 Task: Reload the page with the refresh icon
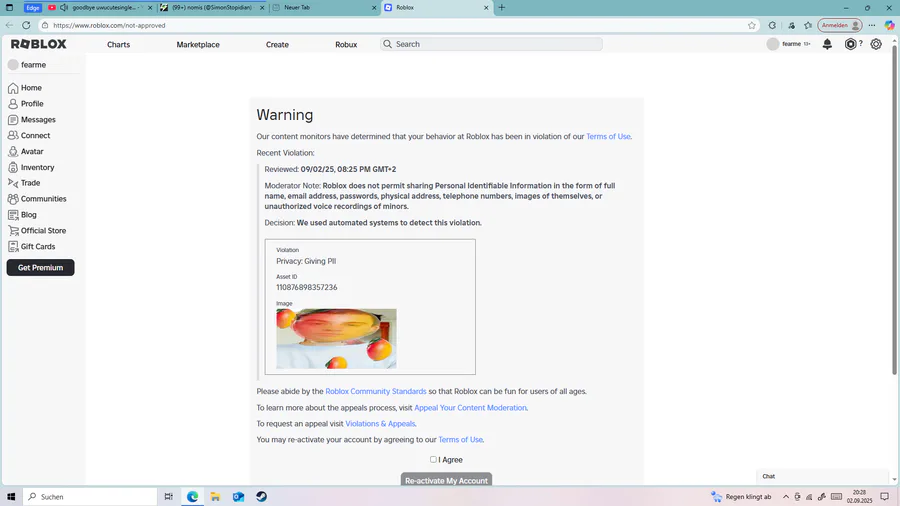[26, 25]
